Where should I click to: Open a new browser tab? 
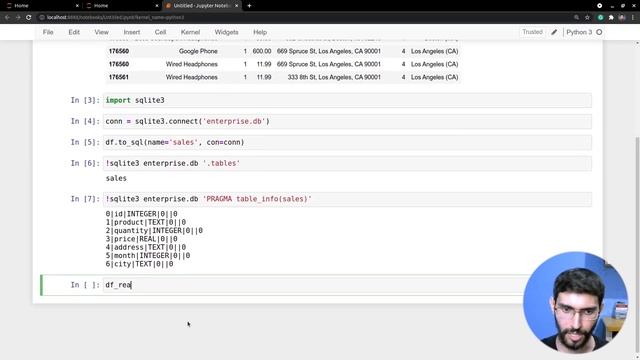coord(249,6)
